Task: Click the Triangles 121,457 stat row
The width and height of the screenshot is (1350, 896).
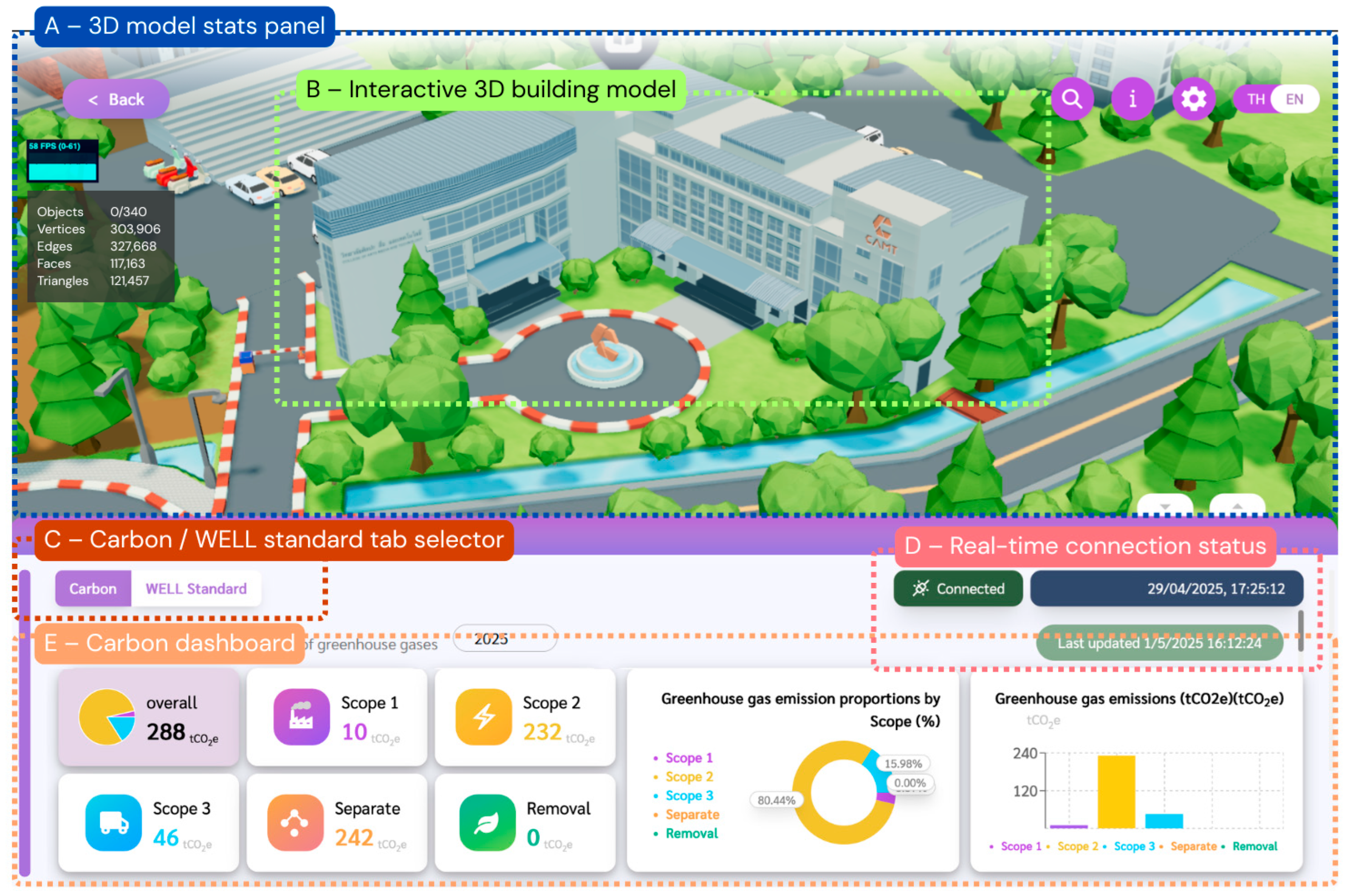Action: tap(93, 280)
